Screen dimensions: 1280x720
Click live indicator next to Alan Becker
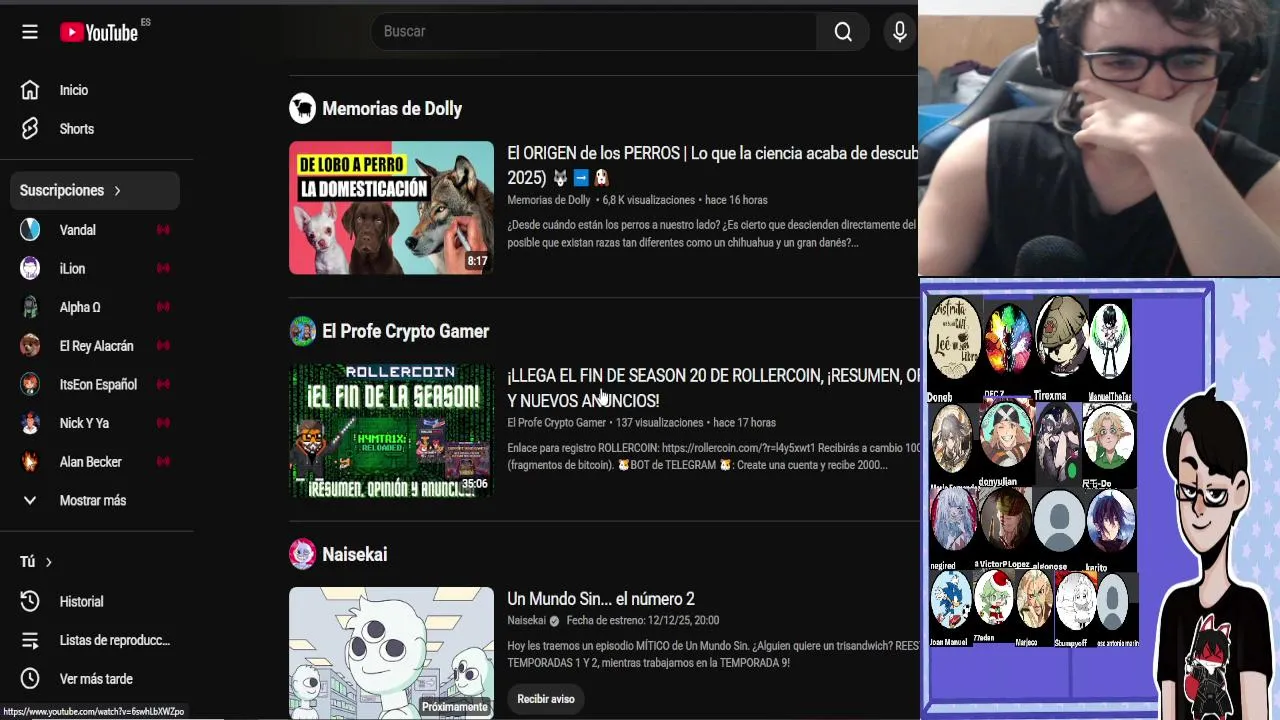pyautogui.click(x=163, y=462)
